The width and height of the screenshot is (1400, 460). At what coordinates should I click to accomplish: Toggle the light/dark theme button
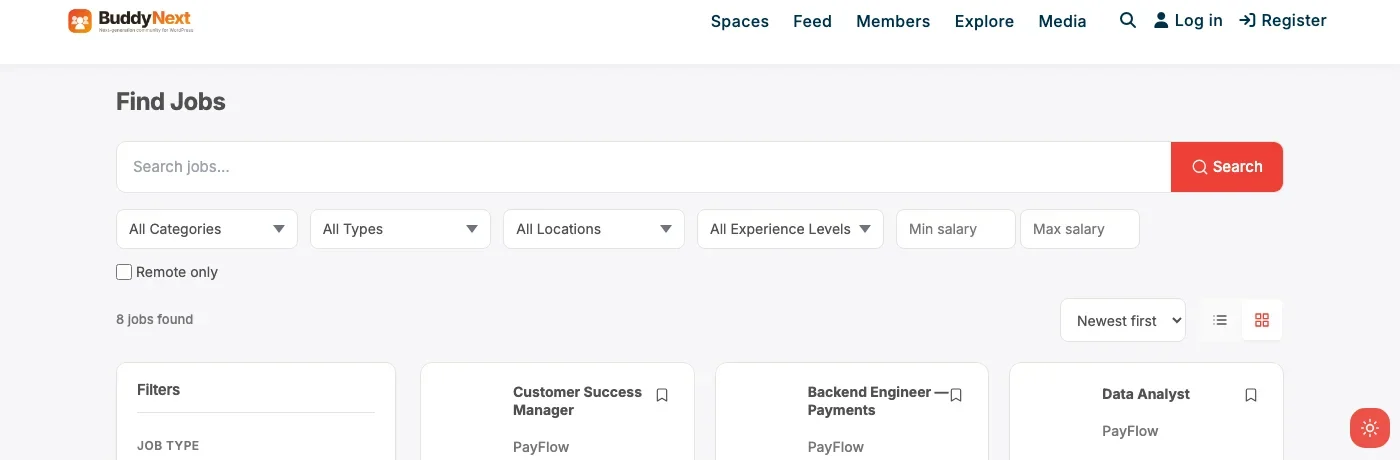tap(1369, 428)
